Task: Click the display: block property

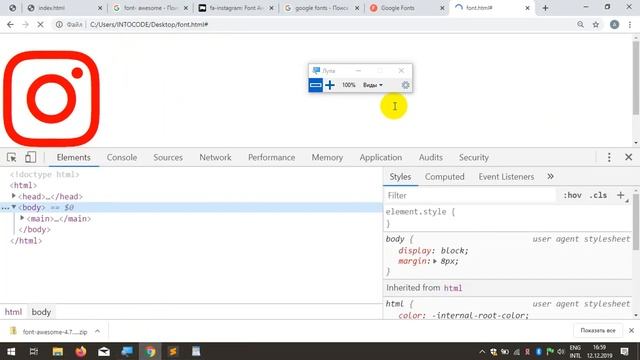Action: (x=433, y=251)
